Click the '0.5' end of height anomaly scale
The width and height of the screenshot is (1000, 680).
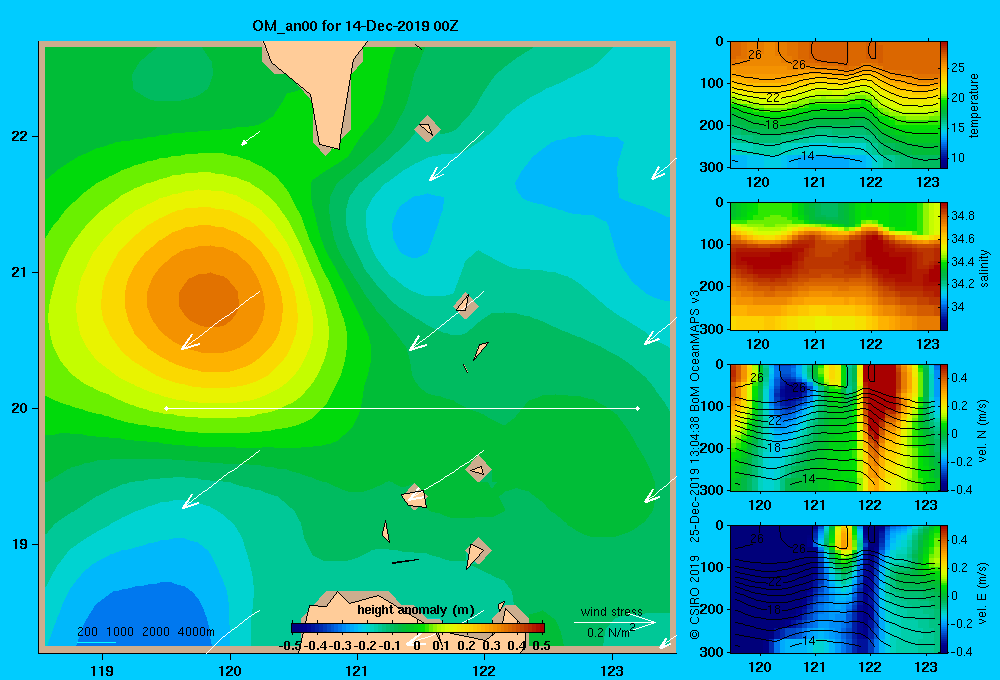(541, 646)
